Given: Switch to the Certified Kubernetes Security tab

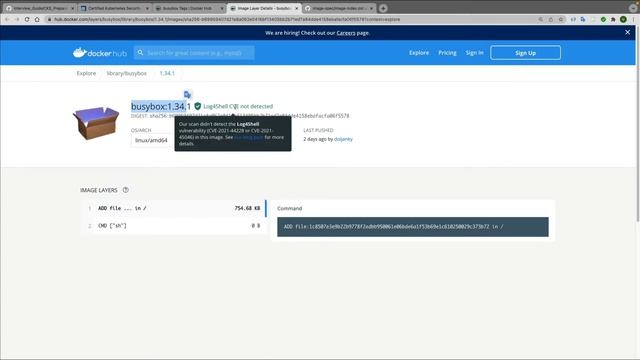Looking at the screenshot, I should pyautogui.click(x=114, y=8).
